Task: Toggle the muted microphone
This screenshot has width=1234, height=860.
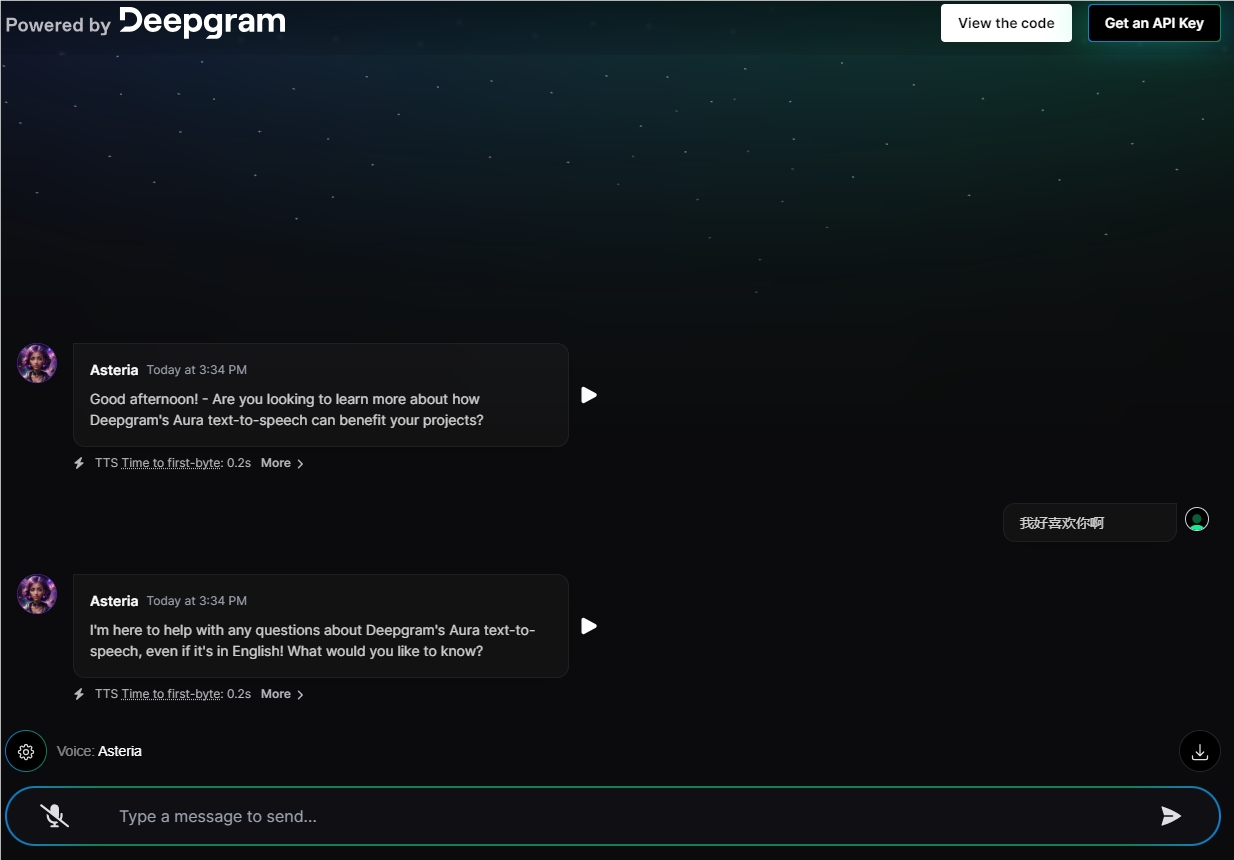Action: coord(55,816)
